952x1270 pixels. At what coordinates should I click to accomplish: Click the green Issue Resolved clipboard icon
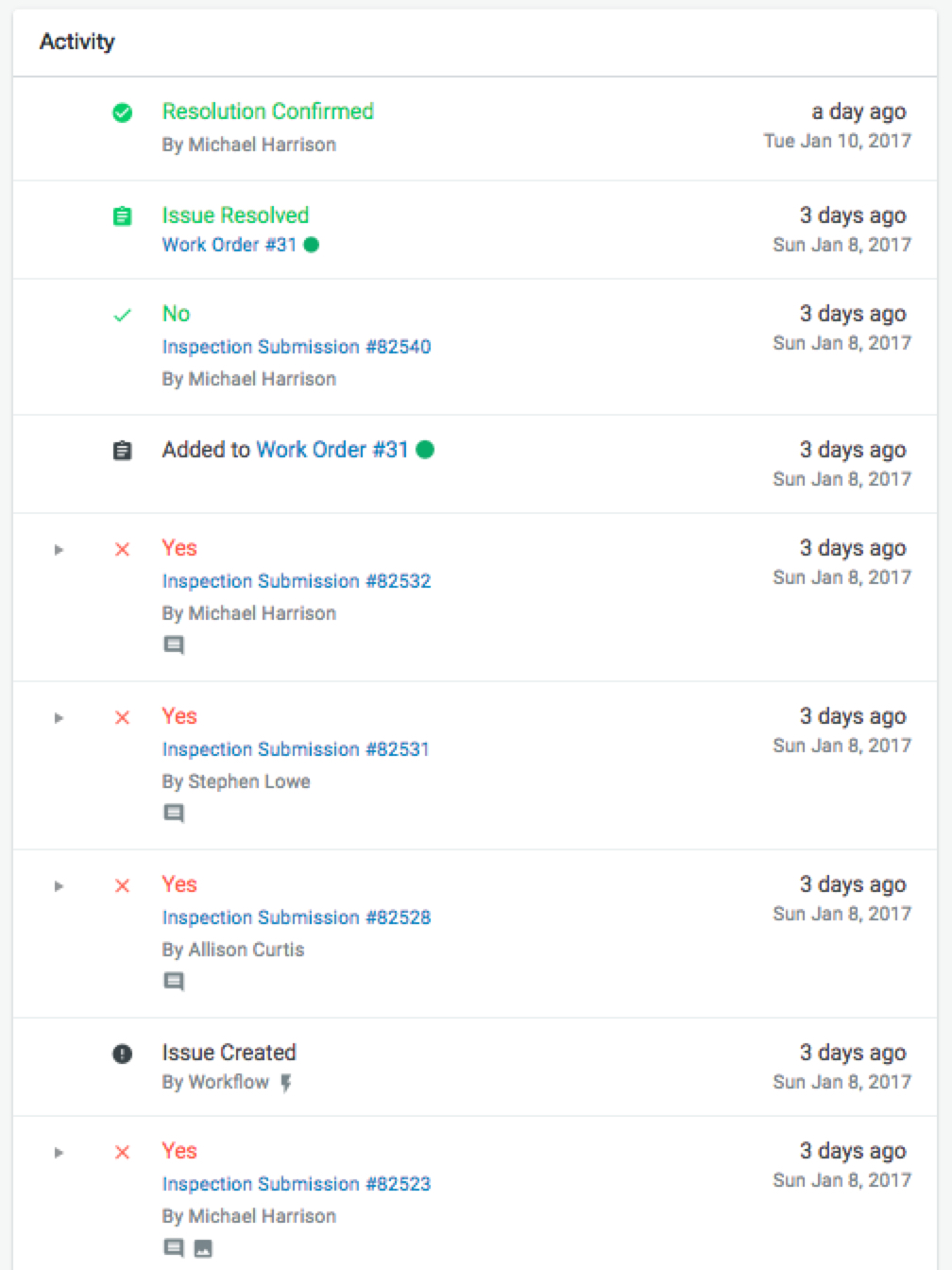tap(122, 216)
